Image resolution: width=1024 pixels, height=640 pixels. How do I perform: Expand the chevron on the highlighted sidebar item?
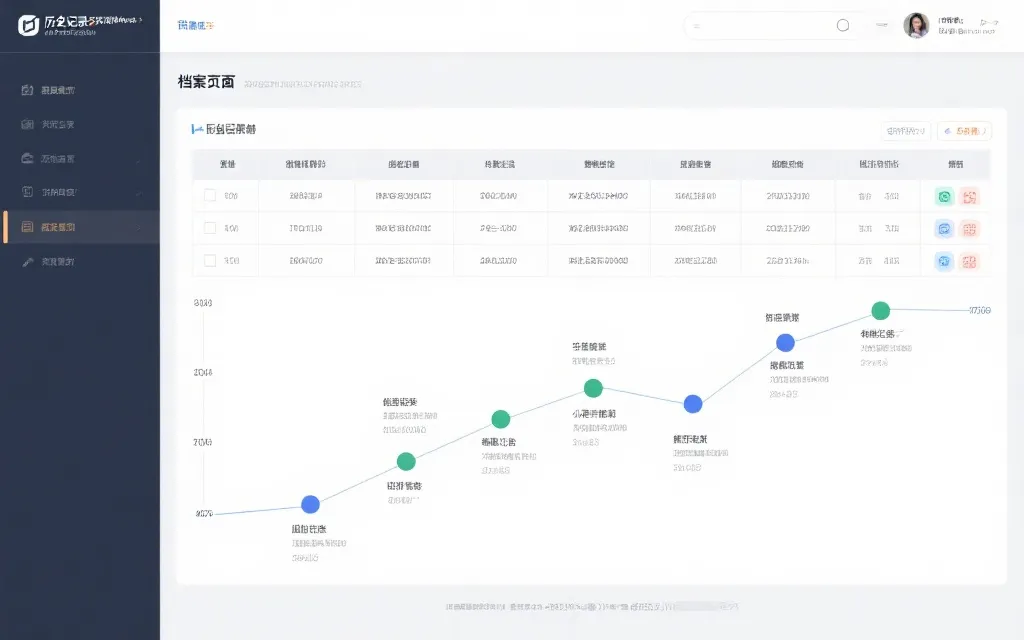[x=139, y=227]
